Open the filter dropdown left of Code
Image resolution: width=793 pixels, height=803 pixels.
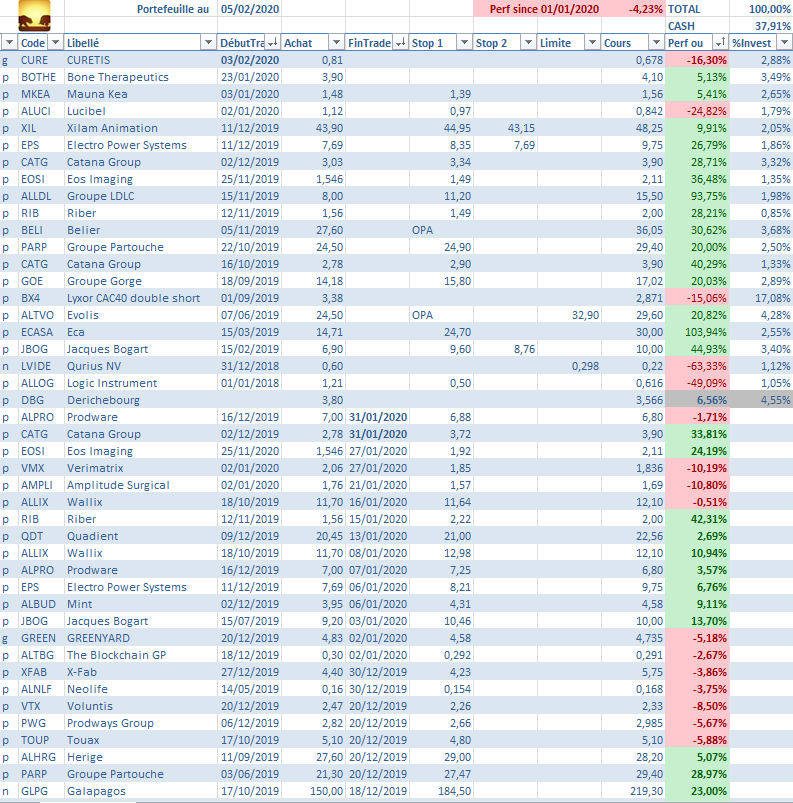pyautogui.click(x=9, y=43)
